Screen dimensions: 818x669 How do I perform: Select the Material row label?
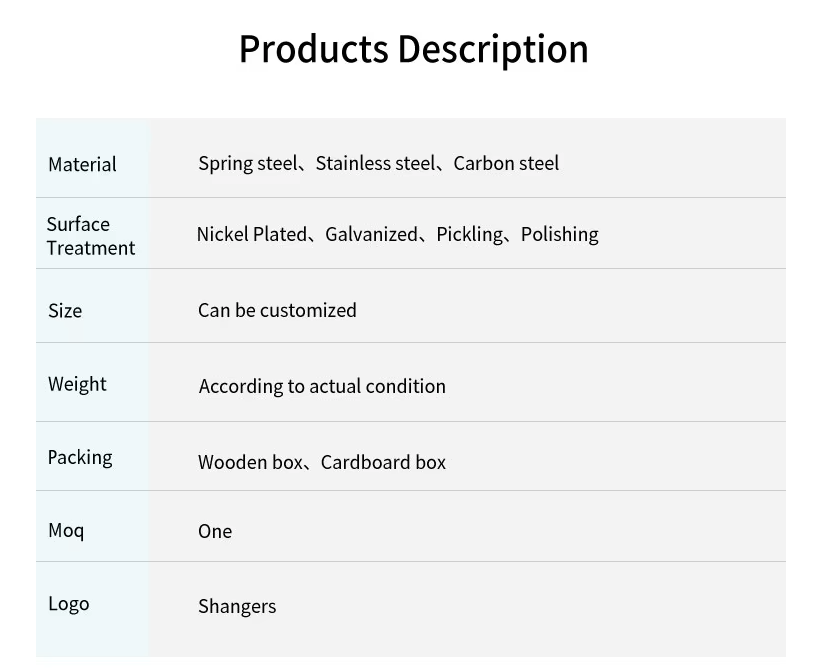[82, 164]
